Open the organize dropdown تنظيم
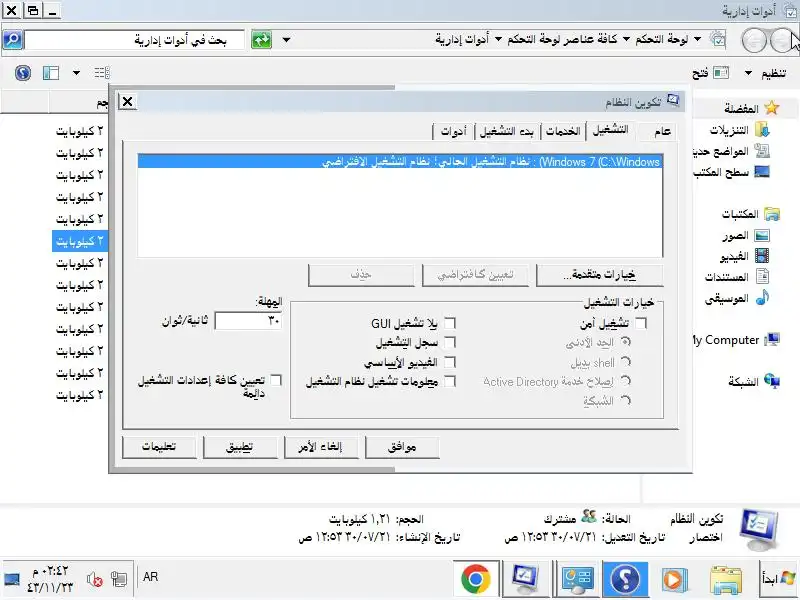Screen dimensions: 800x600 point(765,73)
